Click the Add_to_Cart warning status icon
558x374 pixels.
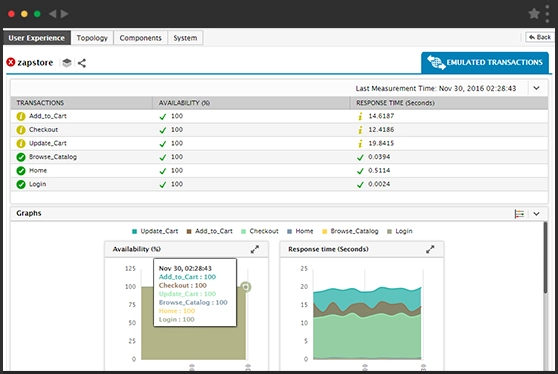pyautogui.click(x=21, y=116)
